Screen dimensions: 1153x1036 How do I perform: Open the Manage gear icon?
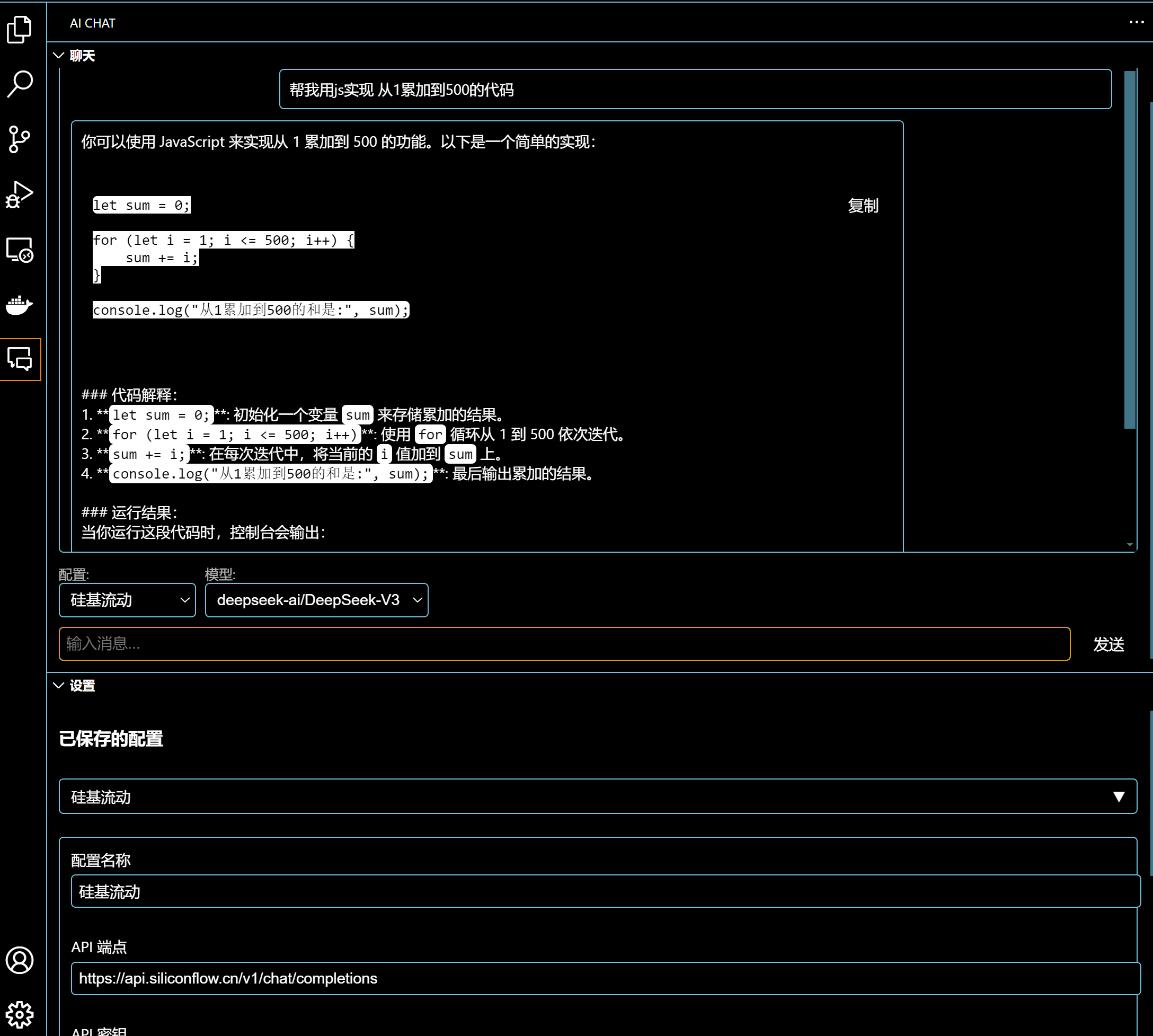pos(20,1015)
